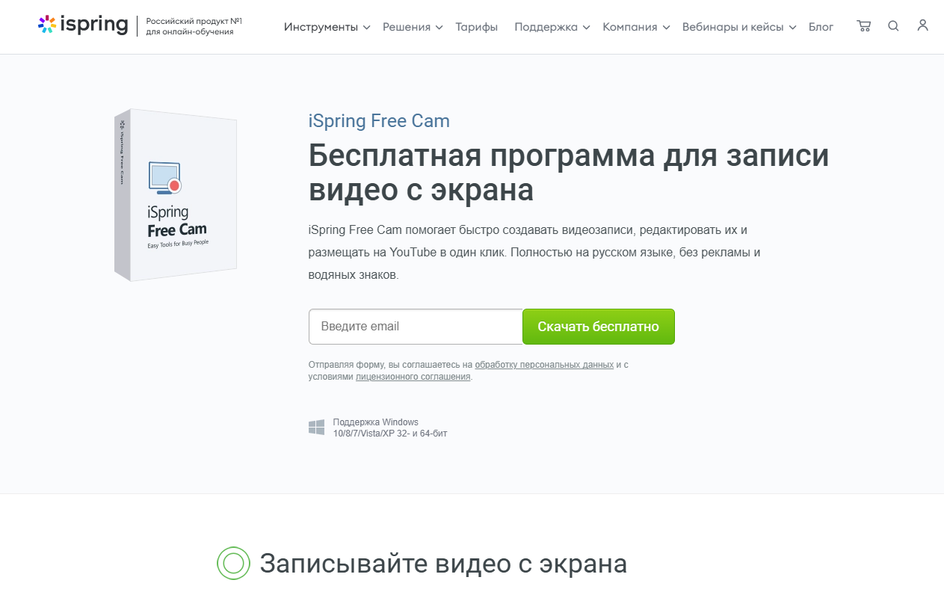The width and height of the screenshot is (944, 592).
Task: Click the Российский продукт №1 tagline
Action: click(x=194, y=26)
